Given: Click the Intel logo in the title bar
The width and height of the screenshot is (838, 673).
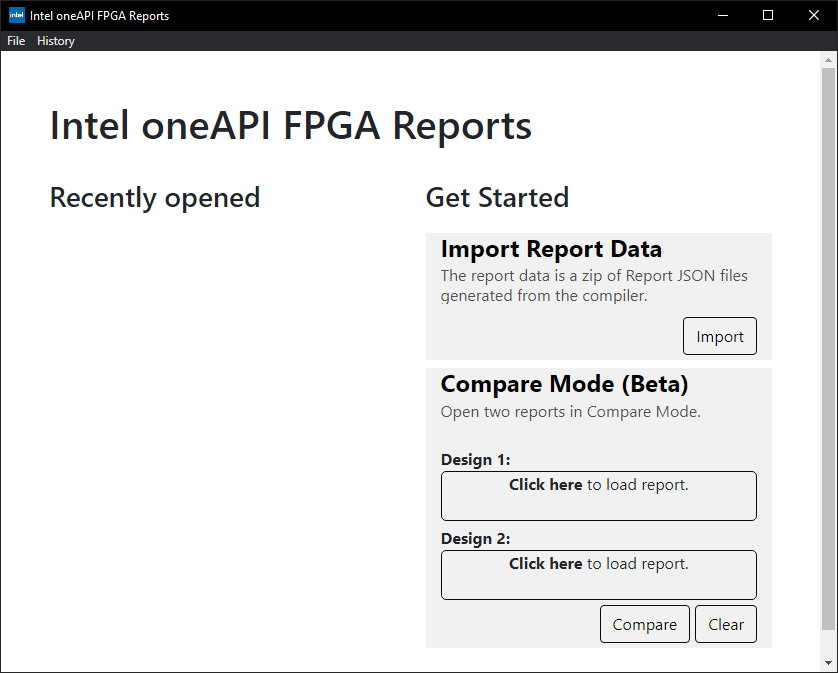Looking at the screenshot, I should click(16, 15).
